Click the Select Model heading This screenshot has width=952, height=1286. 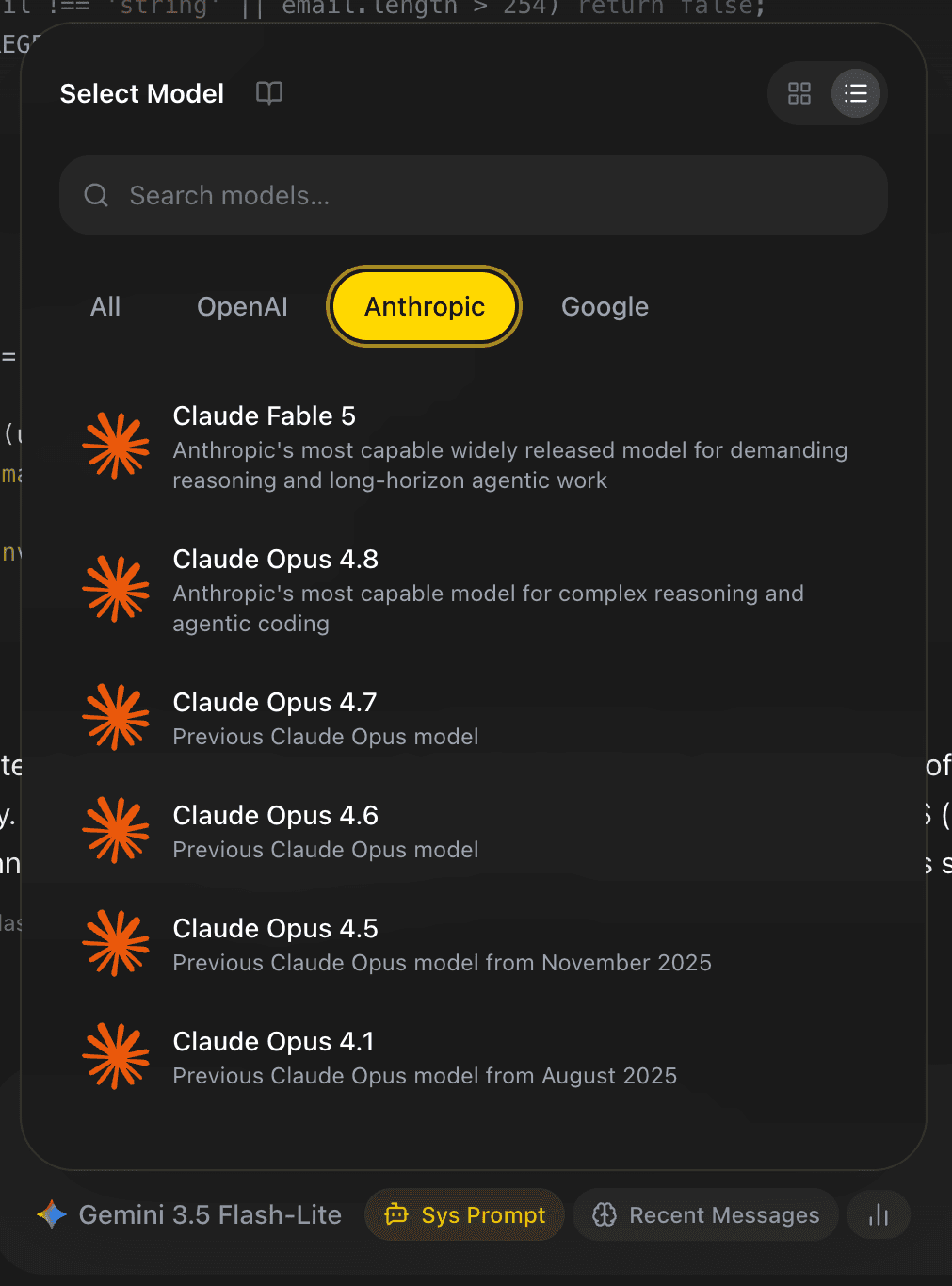coord(142,94)
